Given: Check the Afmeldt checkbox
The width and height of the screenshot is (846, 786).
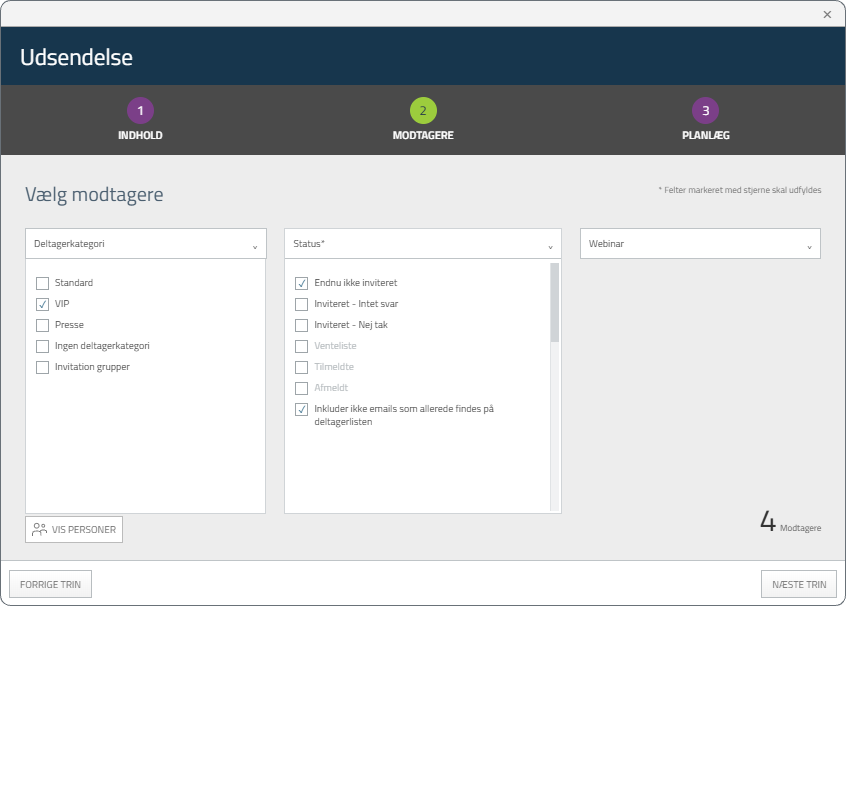Looking at the screenshot, I should (302, 388).
